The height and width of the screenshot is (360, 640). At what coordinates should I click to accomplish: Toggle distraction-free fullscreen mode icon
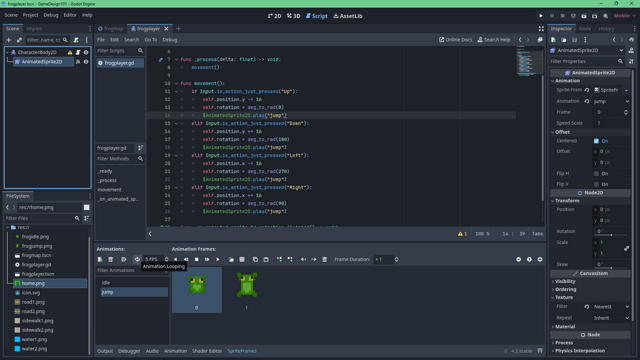point(541,29)
